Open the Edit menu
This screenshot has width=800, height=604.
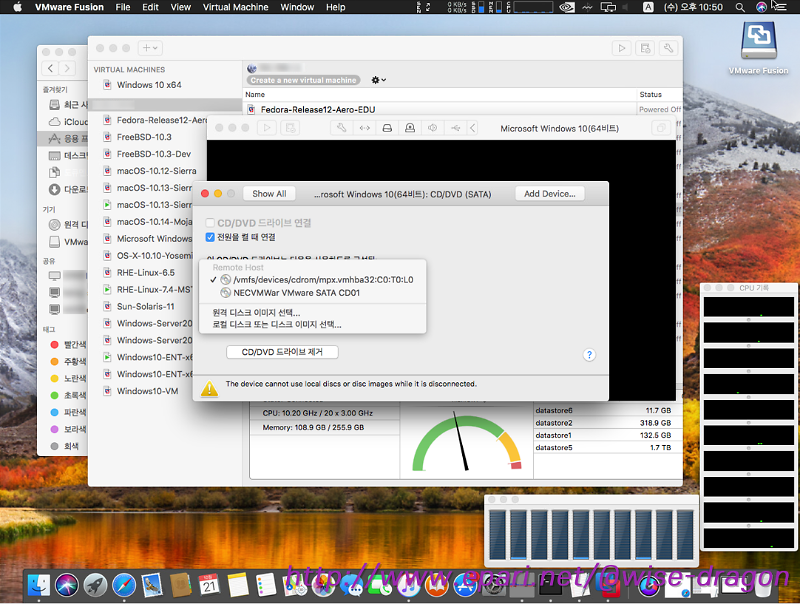click(x=151, y=7)
